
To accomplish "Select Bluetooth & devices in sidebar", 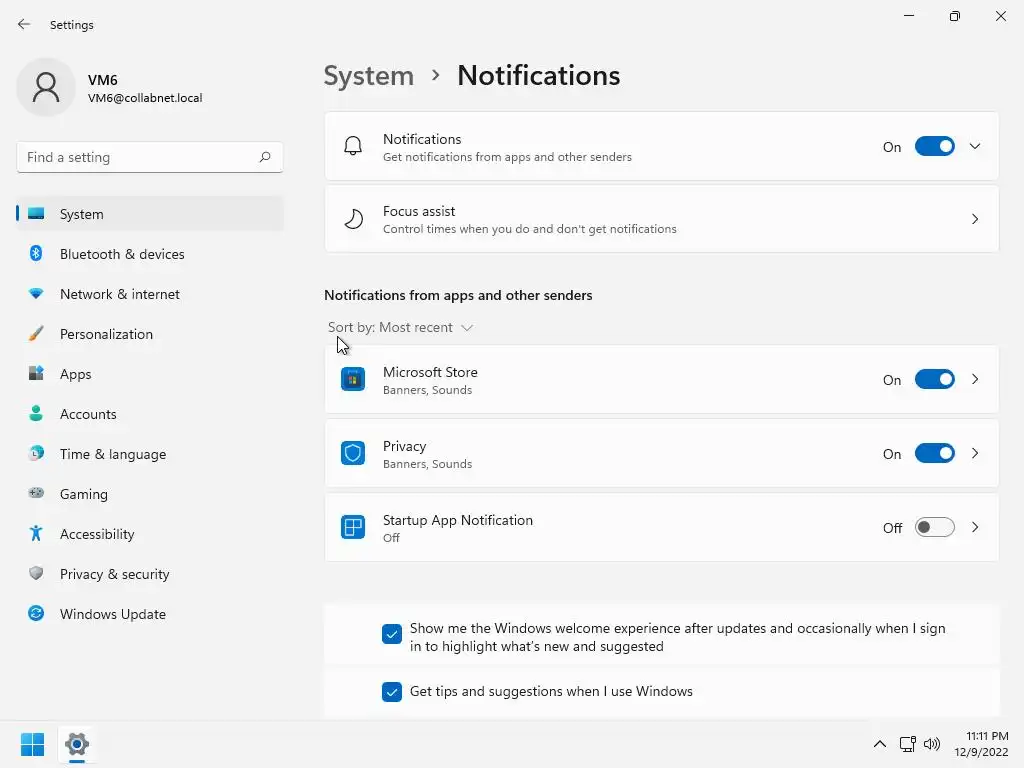I will 122,254.
